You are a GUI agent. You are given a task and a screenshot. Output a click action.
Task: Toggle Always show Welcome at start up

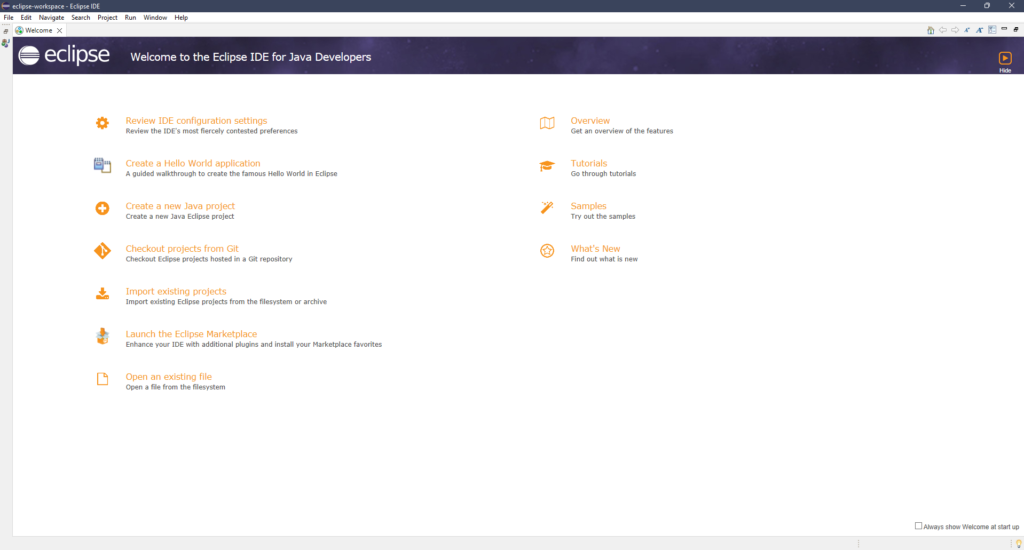(918, 526)
